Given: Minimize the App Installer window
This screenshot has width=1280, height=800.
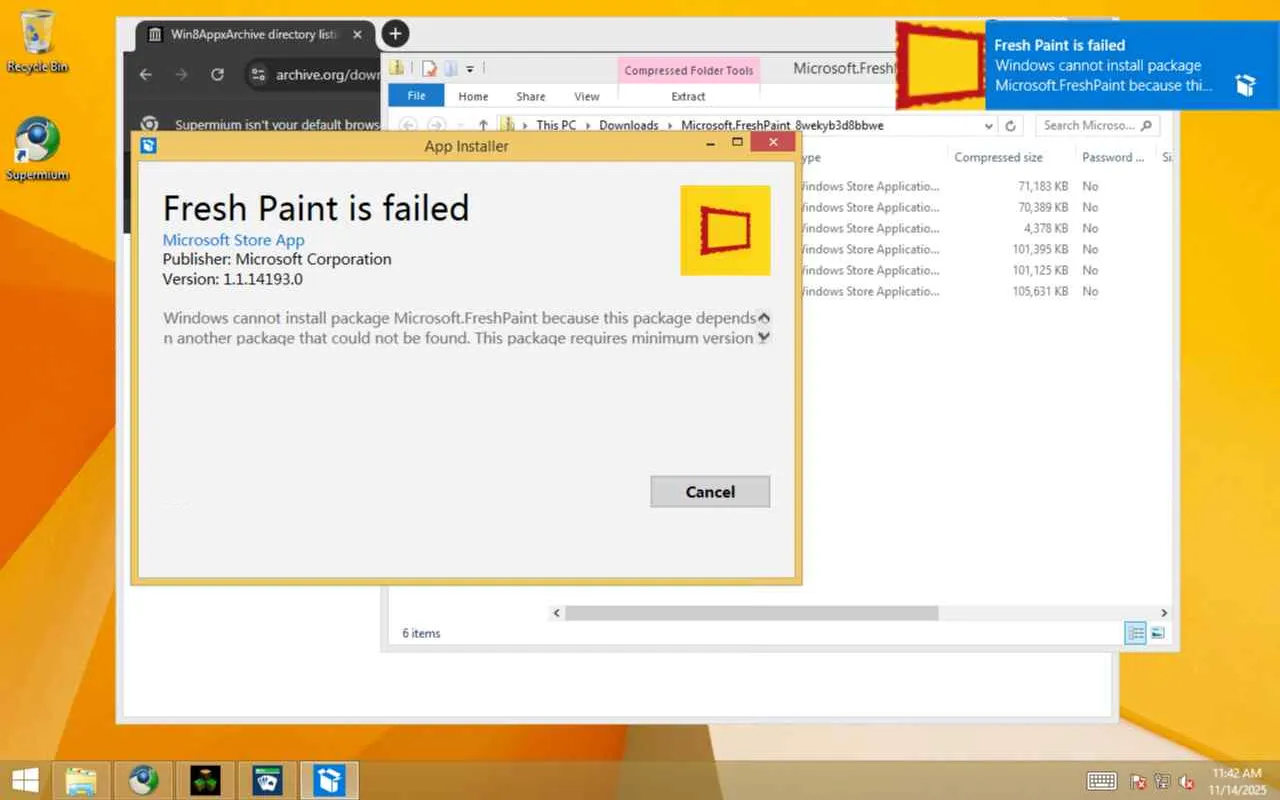Looking at the screenshot, I should (x=709, y=144).
